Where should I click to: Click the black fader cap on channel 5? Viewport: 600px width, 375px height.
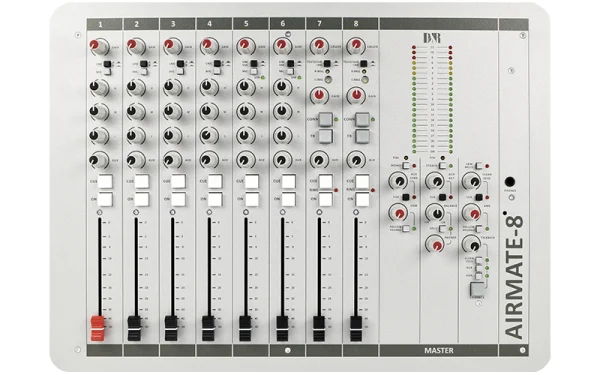tap(245, 328)
